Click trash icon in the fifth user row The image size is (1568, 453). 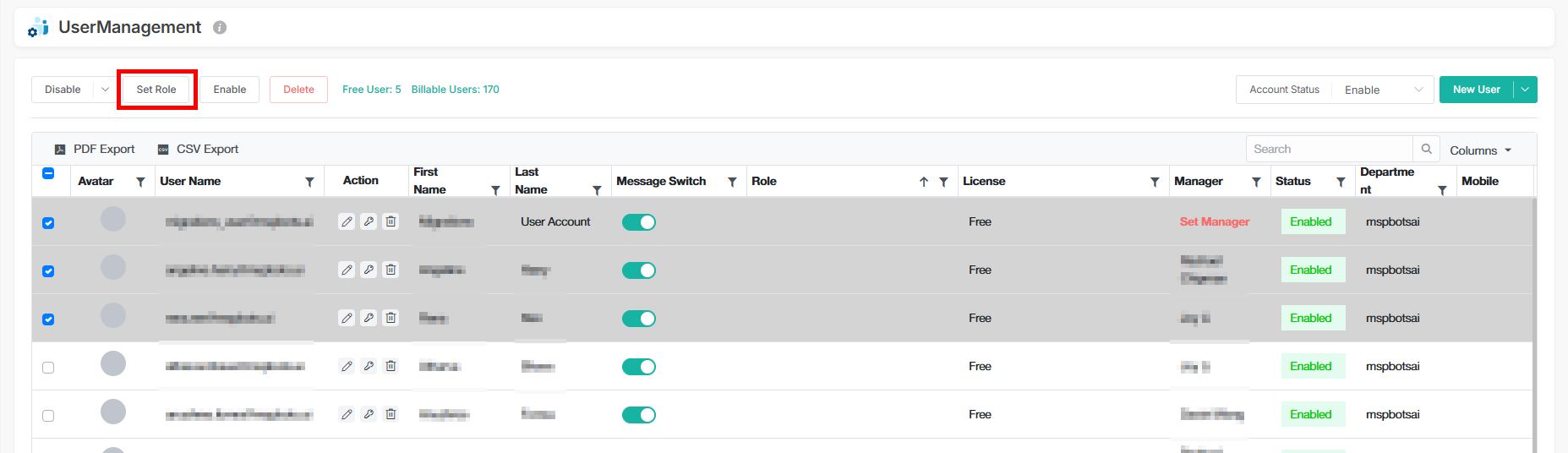[391, 414]
